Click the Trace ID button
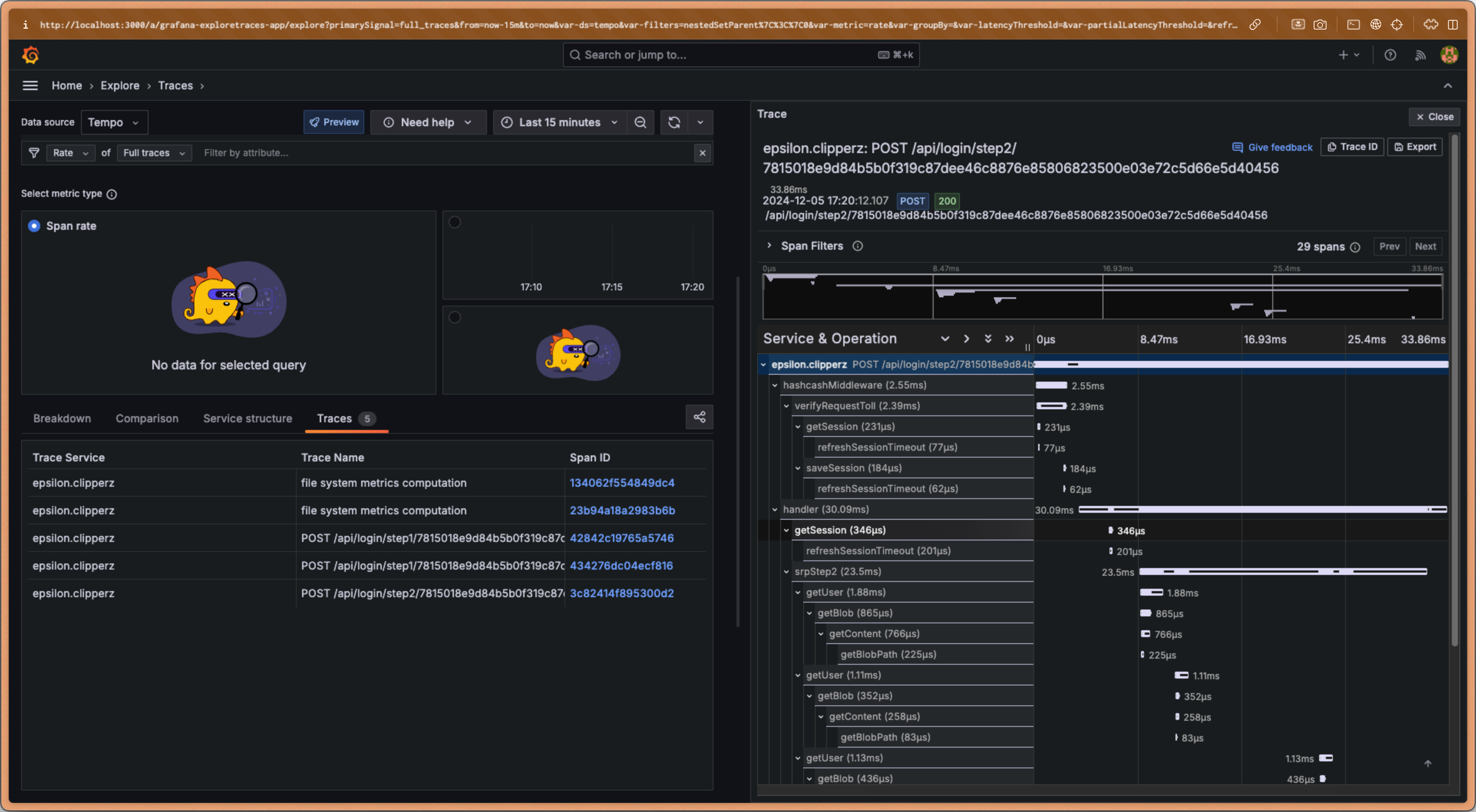This screenshot has width=1476, height=812. tap(1352, 147)
